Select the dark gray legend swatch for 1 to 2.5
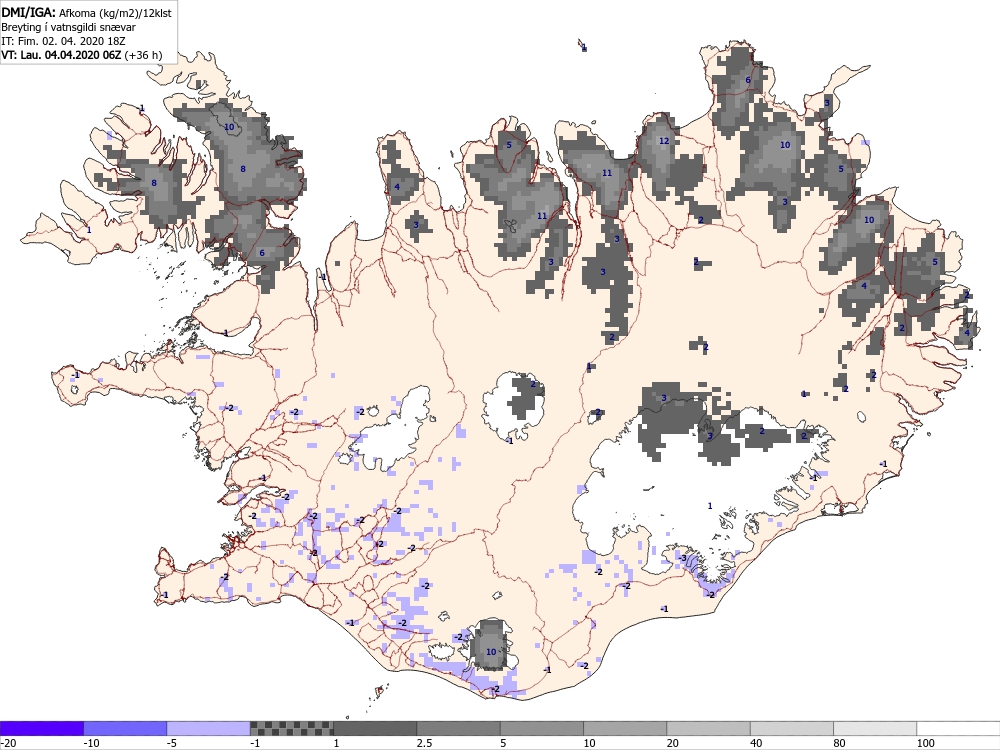The height and width of the screenshot is (750, 1000). click(375, 728)
